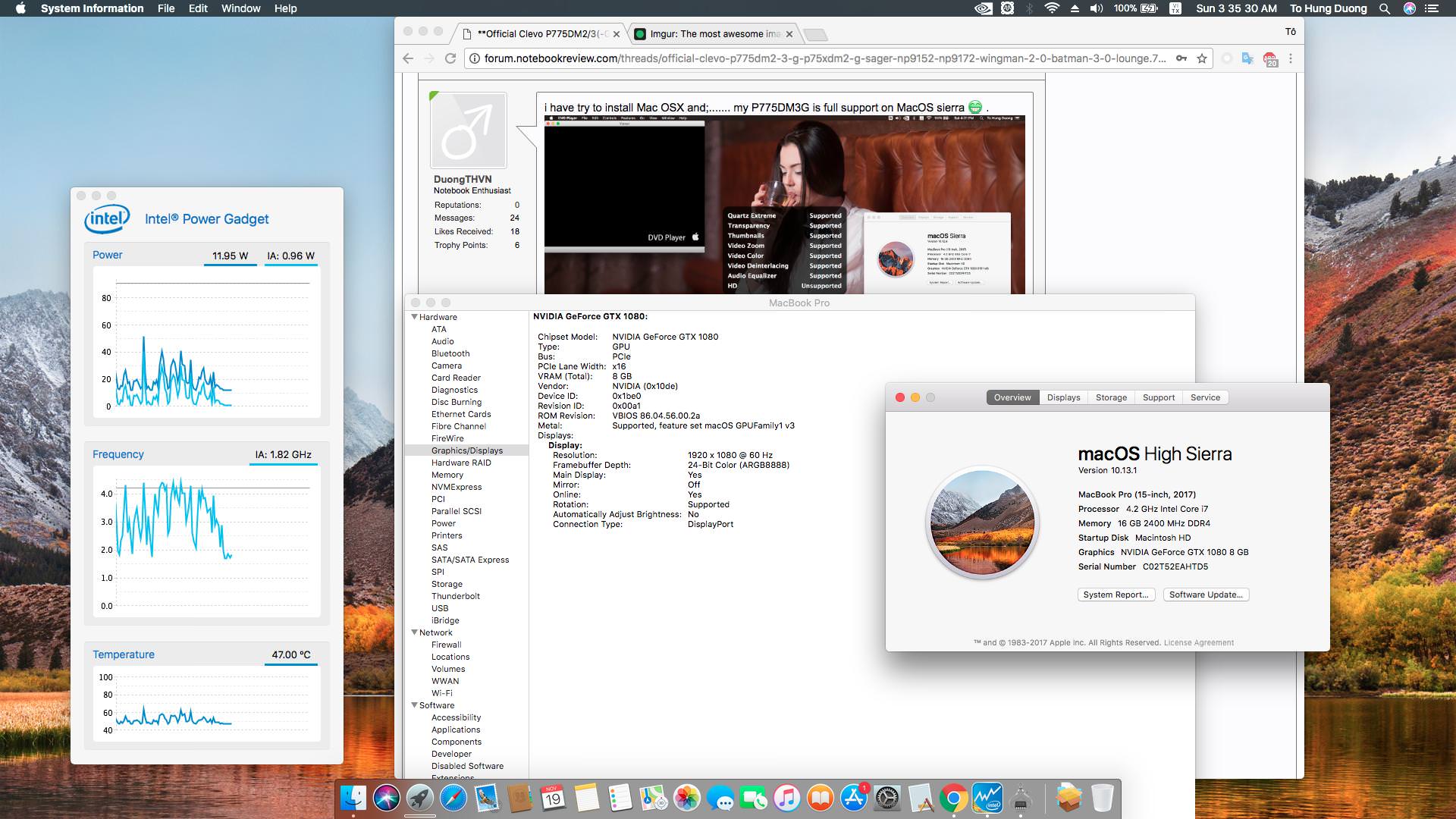
Task: Open Trash in the dock
Action: click(x=1102, y=798)
